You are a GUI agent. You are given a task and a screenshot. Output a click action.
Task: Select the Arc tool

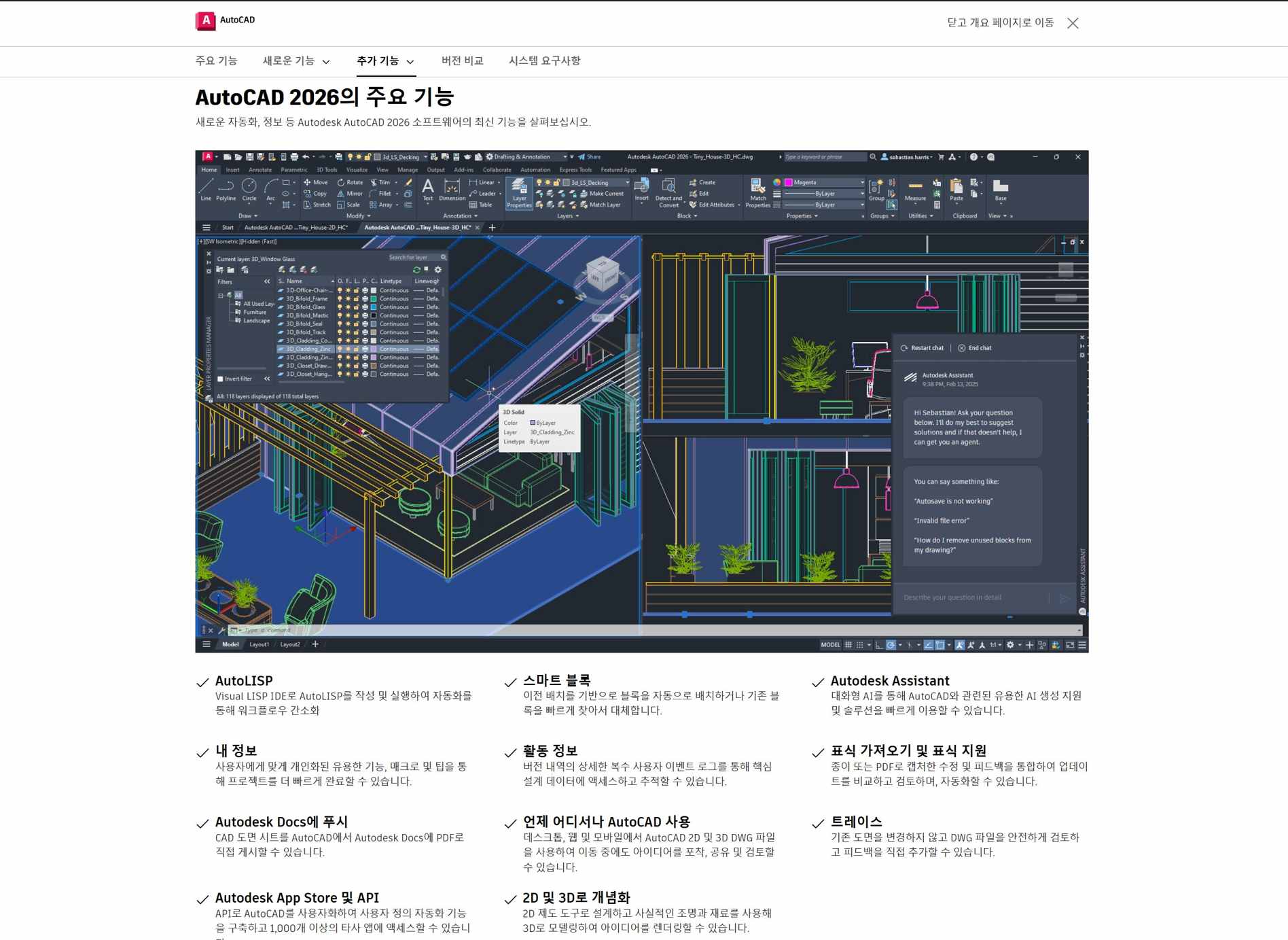[270, 189]
